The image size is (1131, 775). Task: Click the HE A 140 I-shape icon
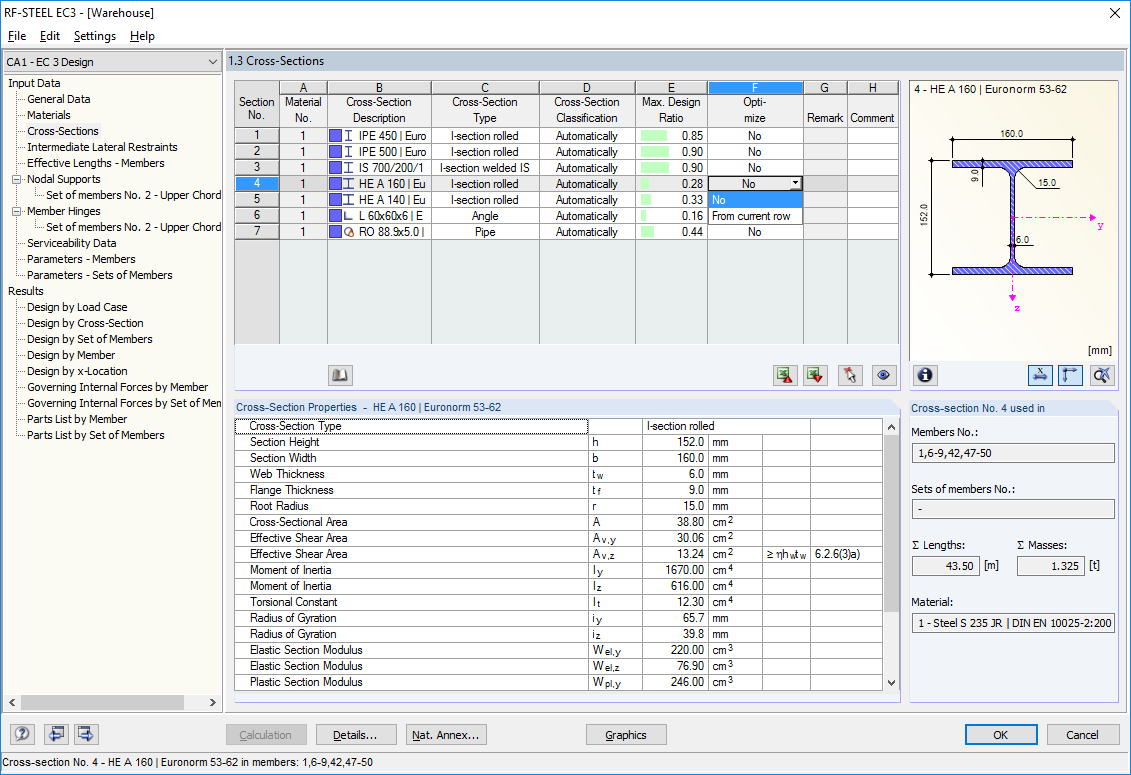point(349,200)
